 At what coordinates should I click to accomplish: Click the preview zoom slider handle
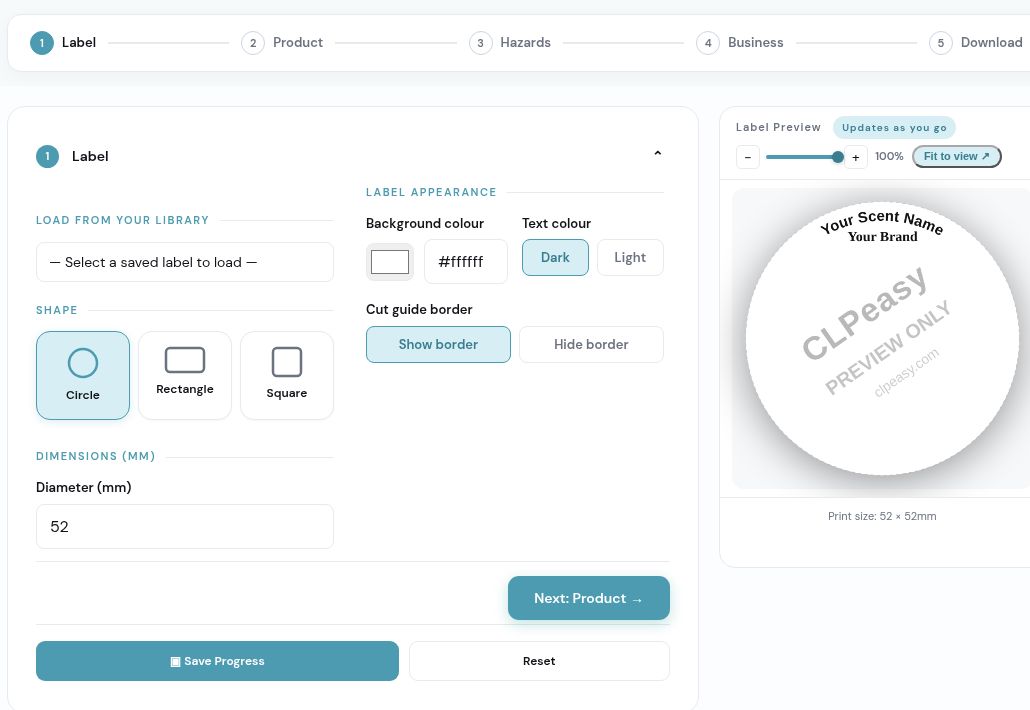838,157
